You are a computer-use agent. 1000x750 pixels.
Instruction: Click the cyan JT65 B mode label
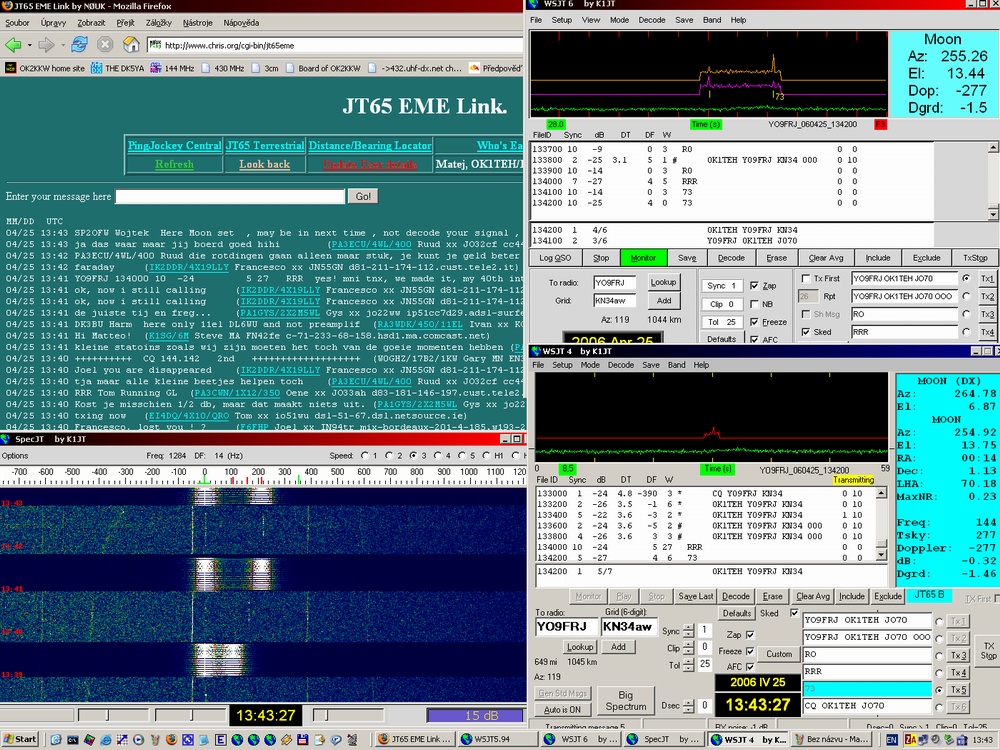click(929, 594)
